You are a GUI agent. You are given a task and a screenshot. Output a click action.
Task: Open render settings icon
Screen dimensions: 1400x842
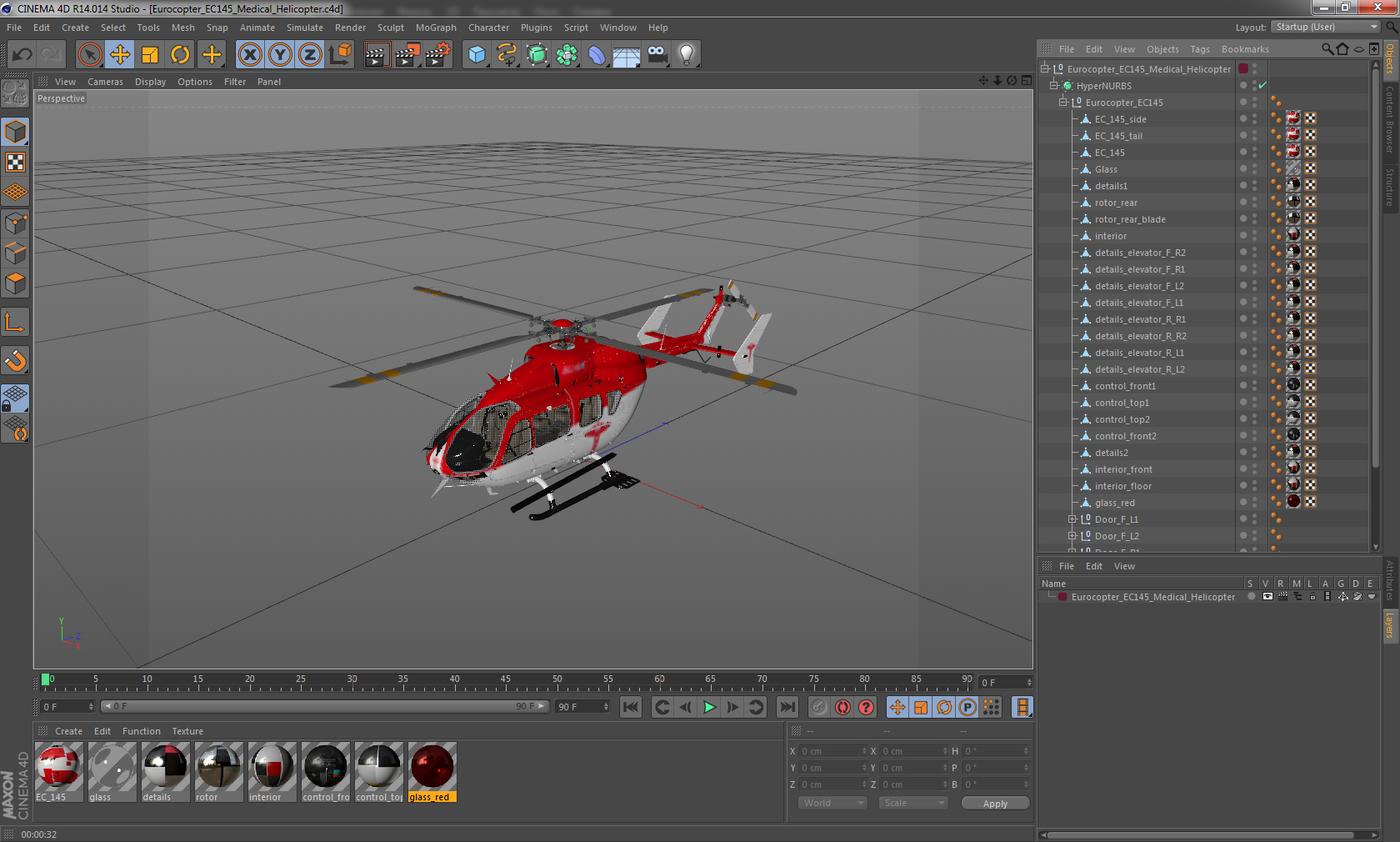[x=437, y=55]
